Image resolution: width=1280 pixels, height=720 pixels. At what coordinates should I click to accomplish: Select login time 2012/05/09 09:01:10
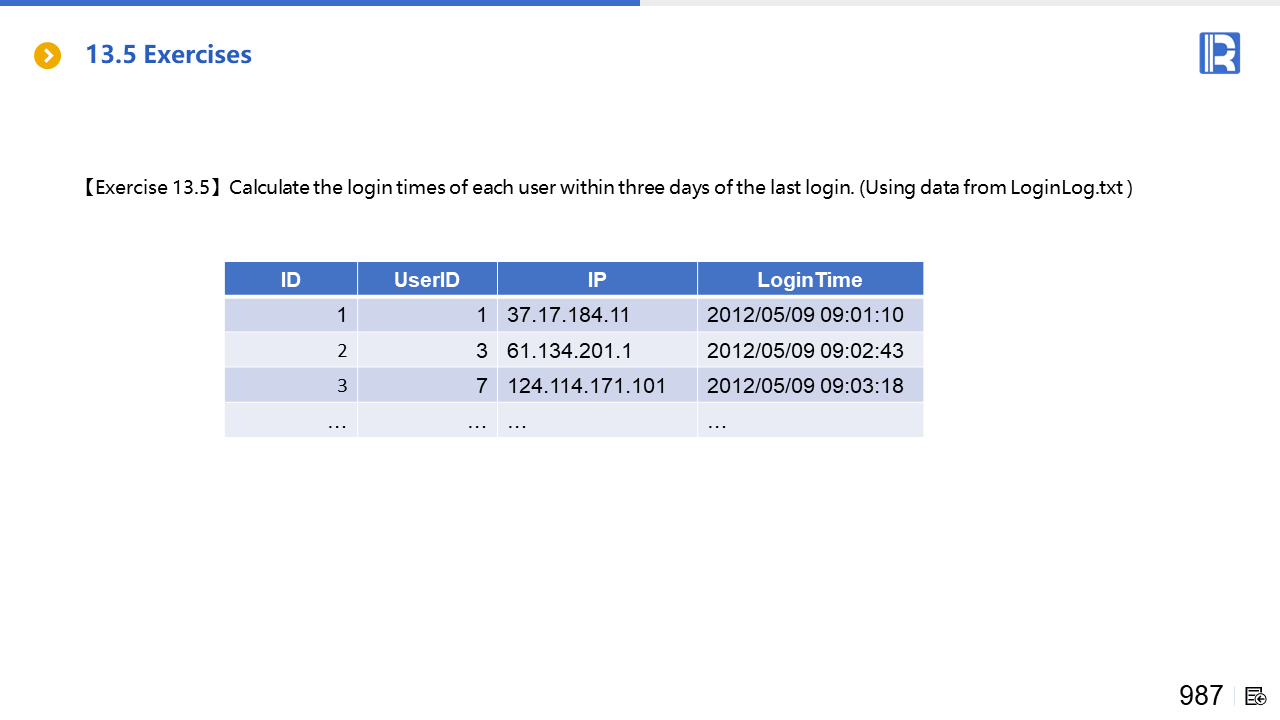(805, 315)
